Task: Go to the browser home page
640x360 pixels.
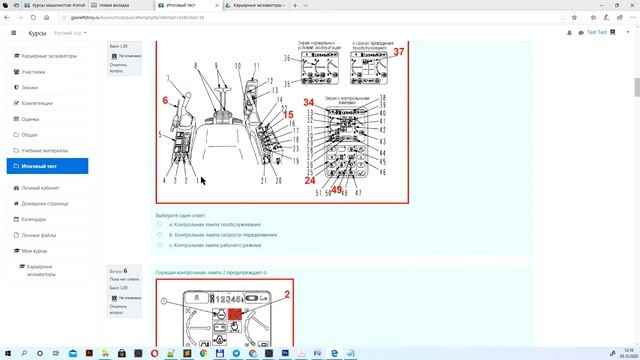Action: 47,18
